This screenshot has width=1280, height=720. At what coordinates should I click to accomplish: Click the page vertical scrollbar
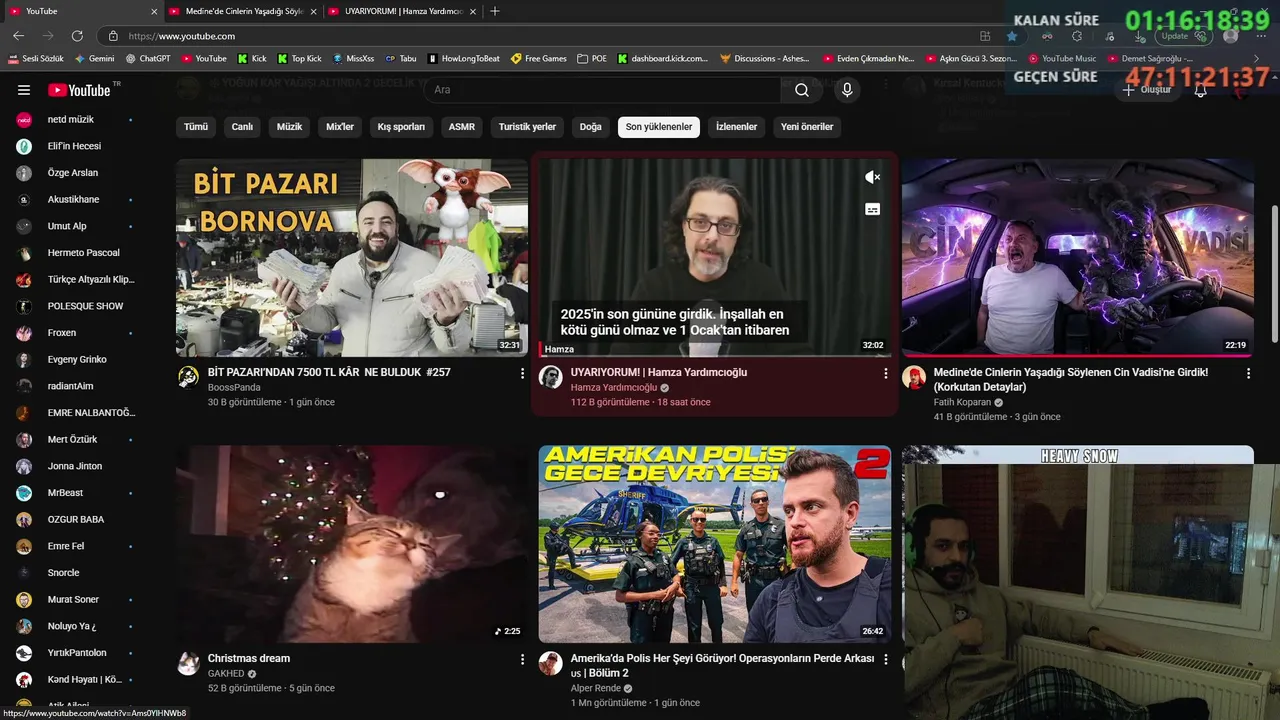click(x=1274, y=275)
